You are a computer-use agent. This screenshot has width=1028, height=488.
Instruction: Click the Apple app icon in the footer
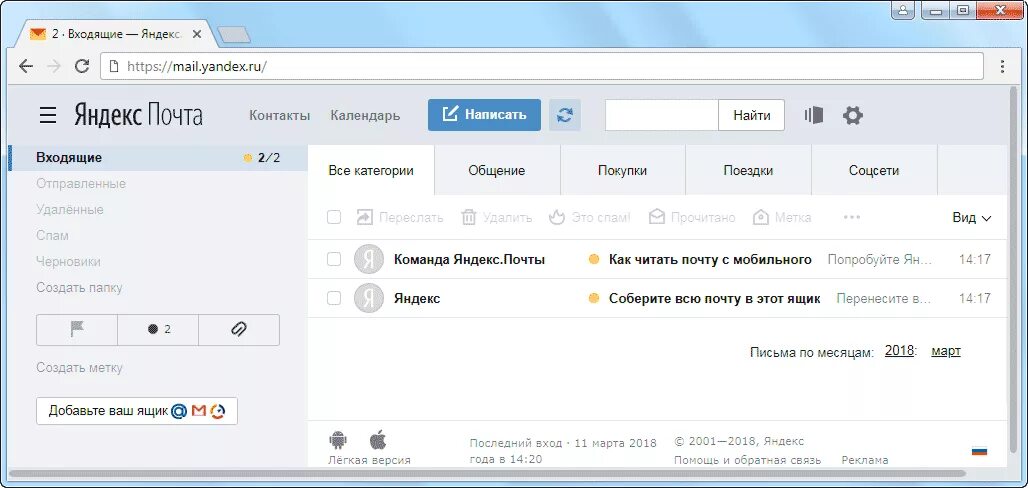pyautogui.click(x=378, y=439)
